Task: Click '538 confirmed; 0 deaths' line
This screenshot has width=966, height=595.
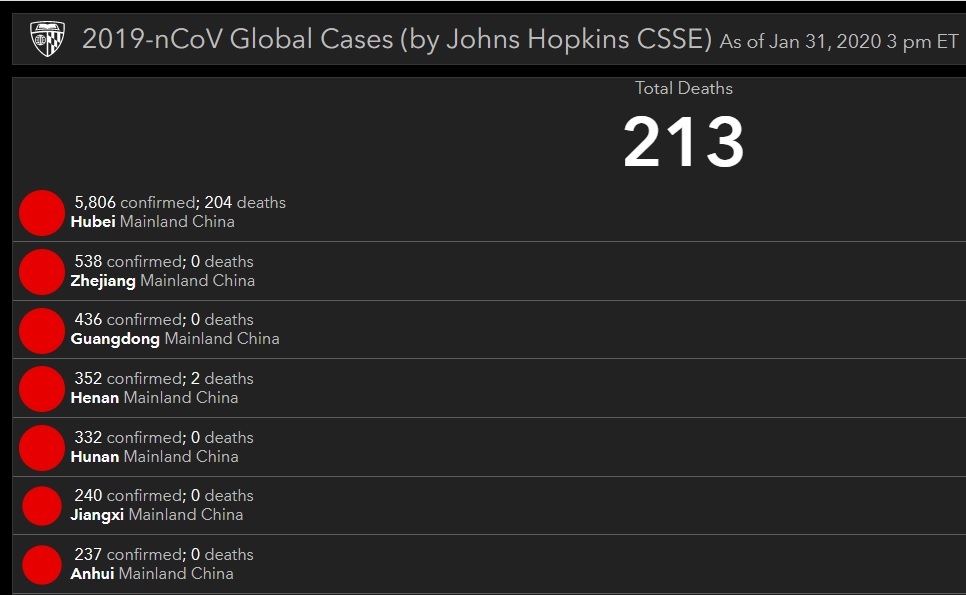Action: (x=164, y=261)
